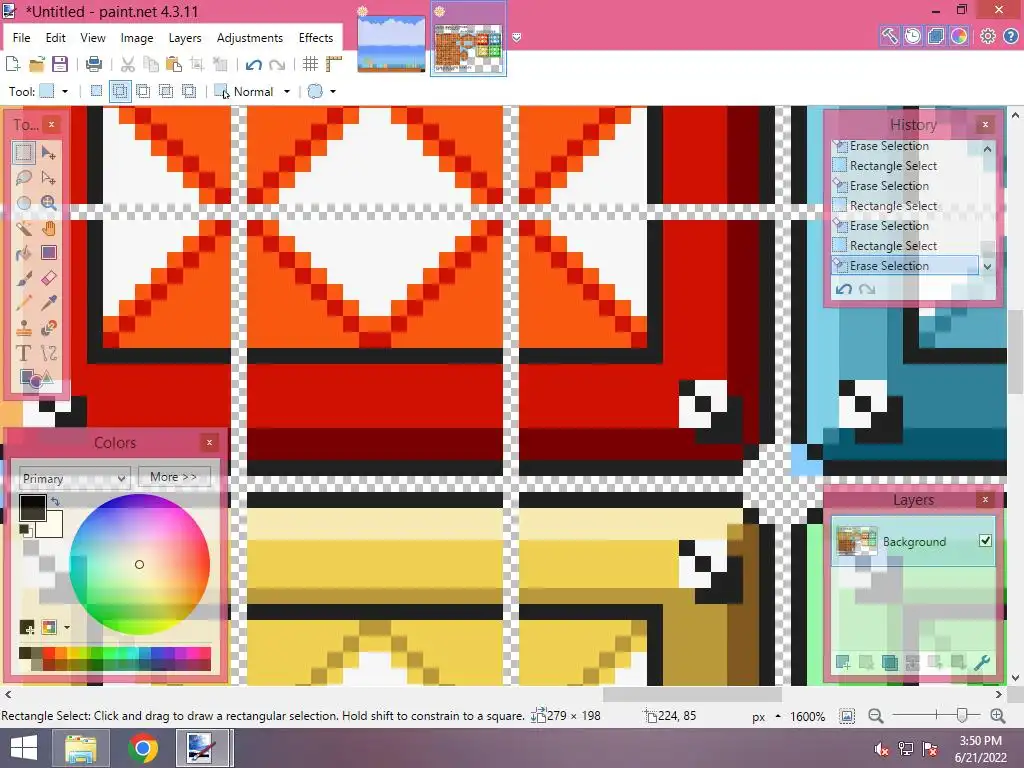This screenshot has width=1024, height=768.
Task: Click the More >> button in Colors
Action: 174,477
